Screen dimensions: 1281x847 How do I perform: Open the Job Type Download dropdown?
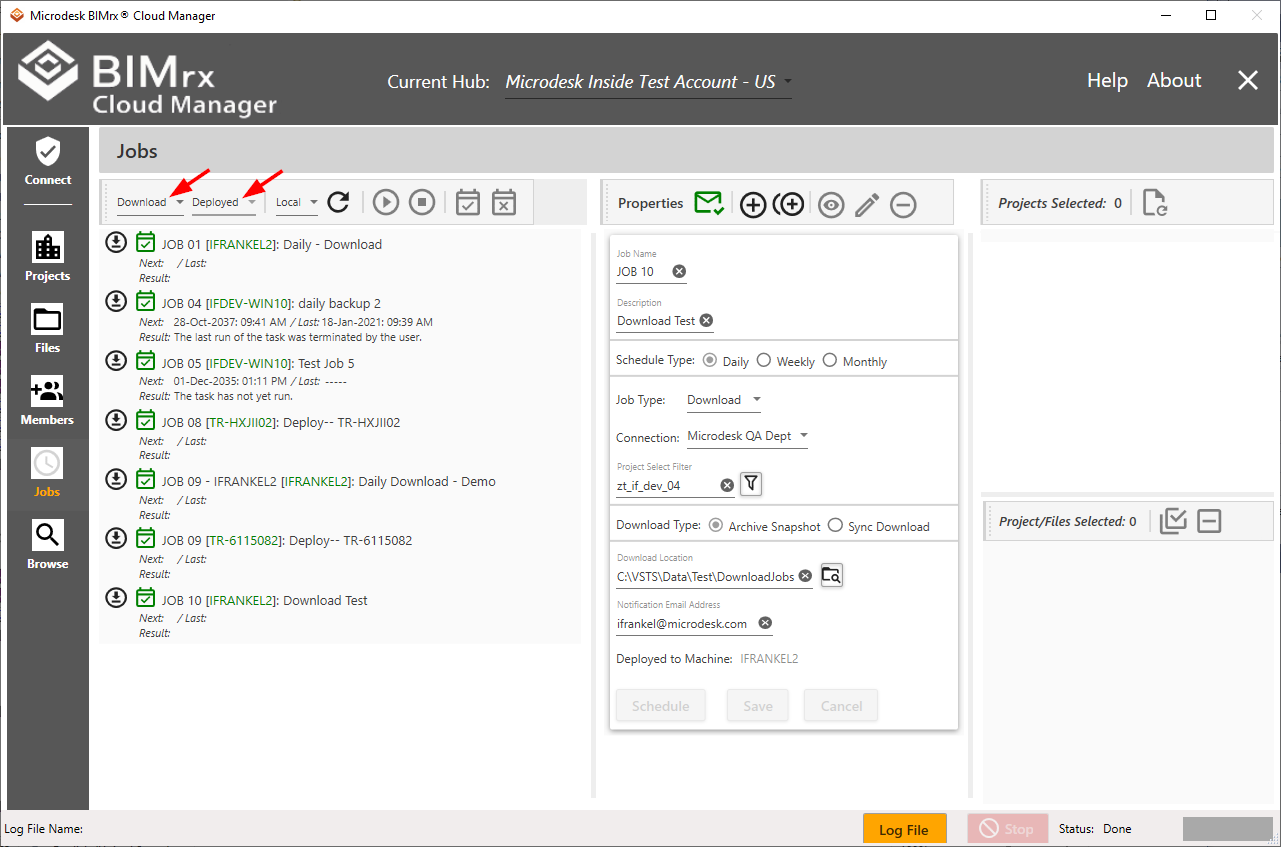724,400
